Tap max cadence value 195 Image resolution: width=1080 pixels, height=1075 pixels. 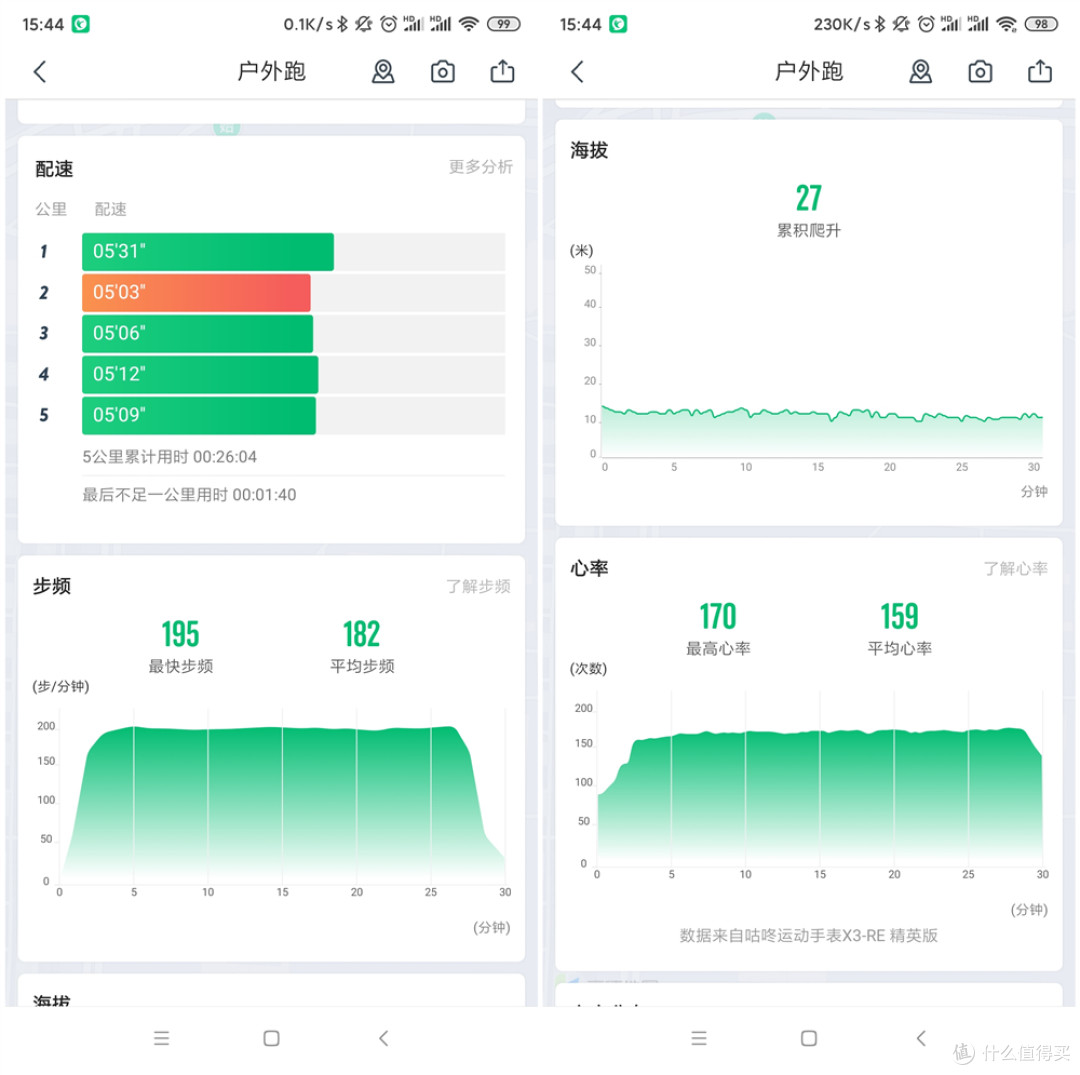coord(180,634)
